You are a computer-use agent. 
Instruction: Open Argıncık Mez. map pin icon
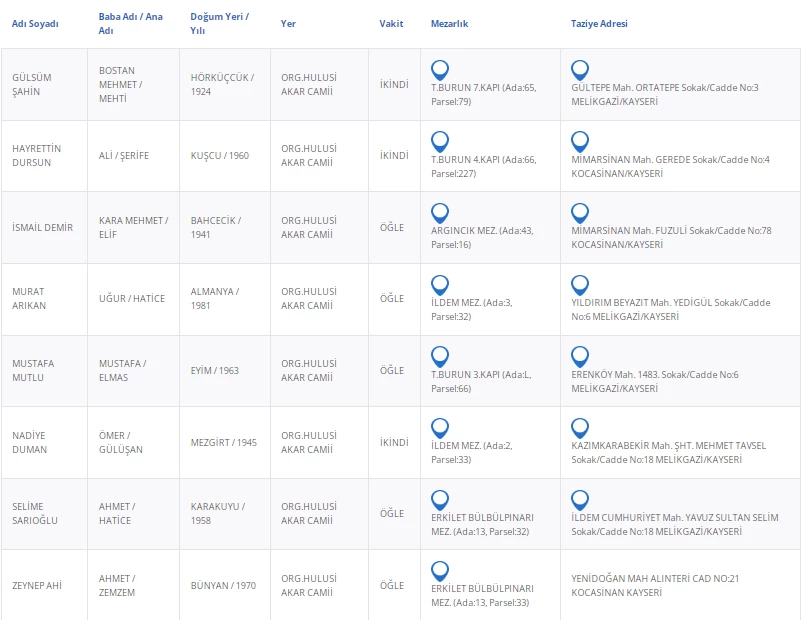[439, 213]
